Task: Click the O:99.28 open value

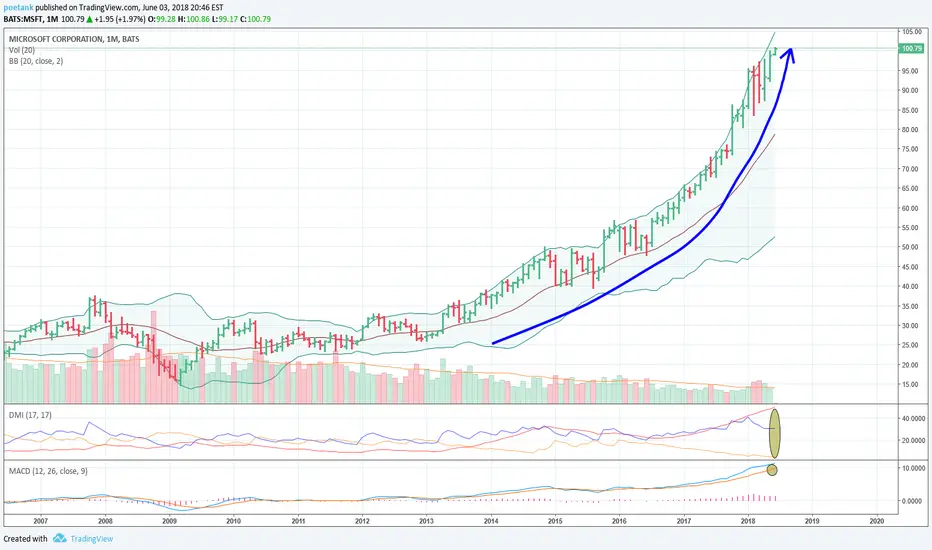Action: coord(162,19)
